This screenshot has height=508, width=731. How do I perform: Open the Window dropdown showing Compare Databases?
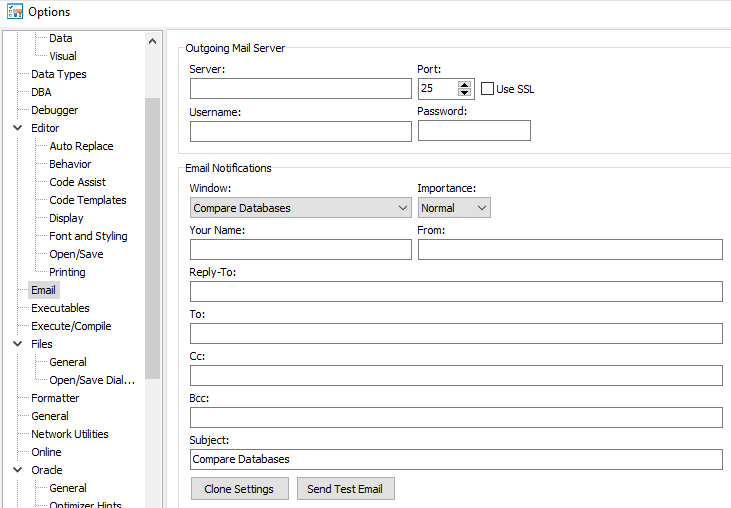[x=301, y=208]
